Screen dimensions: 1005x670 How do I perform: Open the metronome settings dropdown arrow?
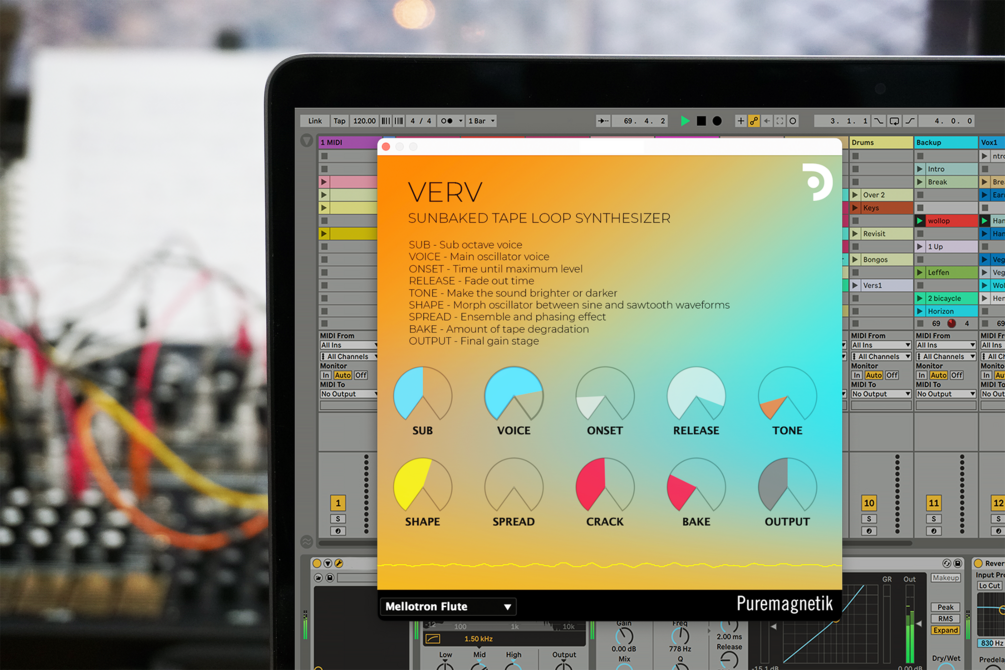click(459, 121)
